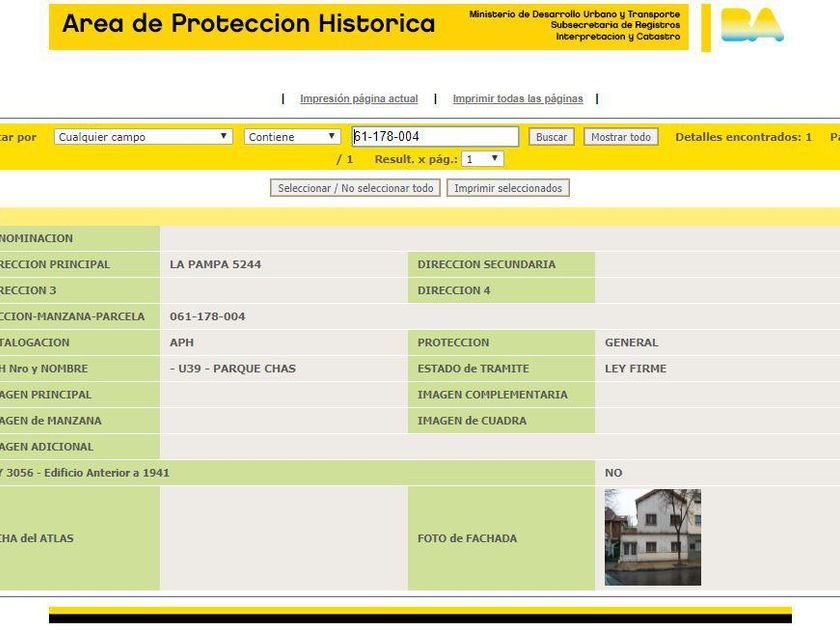Open the facade photo thumbnail
Viewport: 840px width, 630px height.
click(x=652, y=537)
